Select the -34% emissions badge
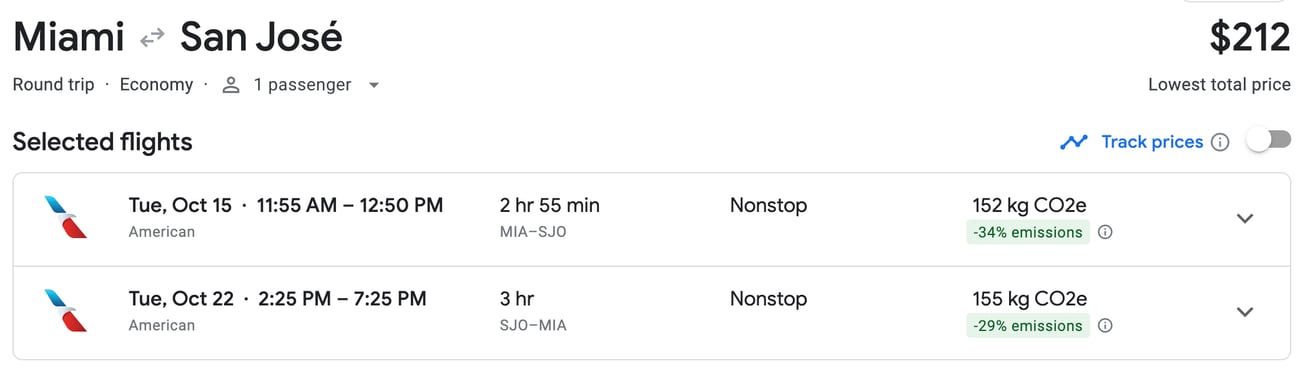This screenshot has width=1300, height=379. (x=1028, y=232)
